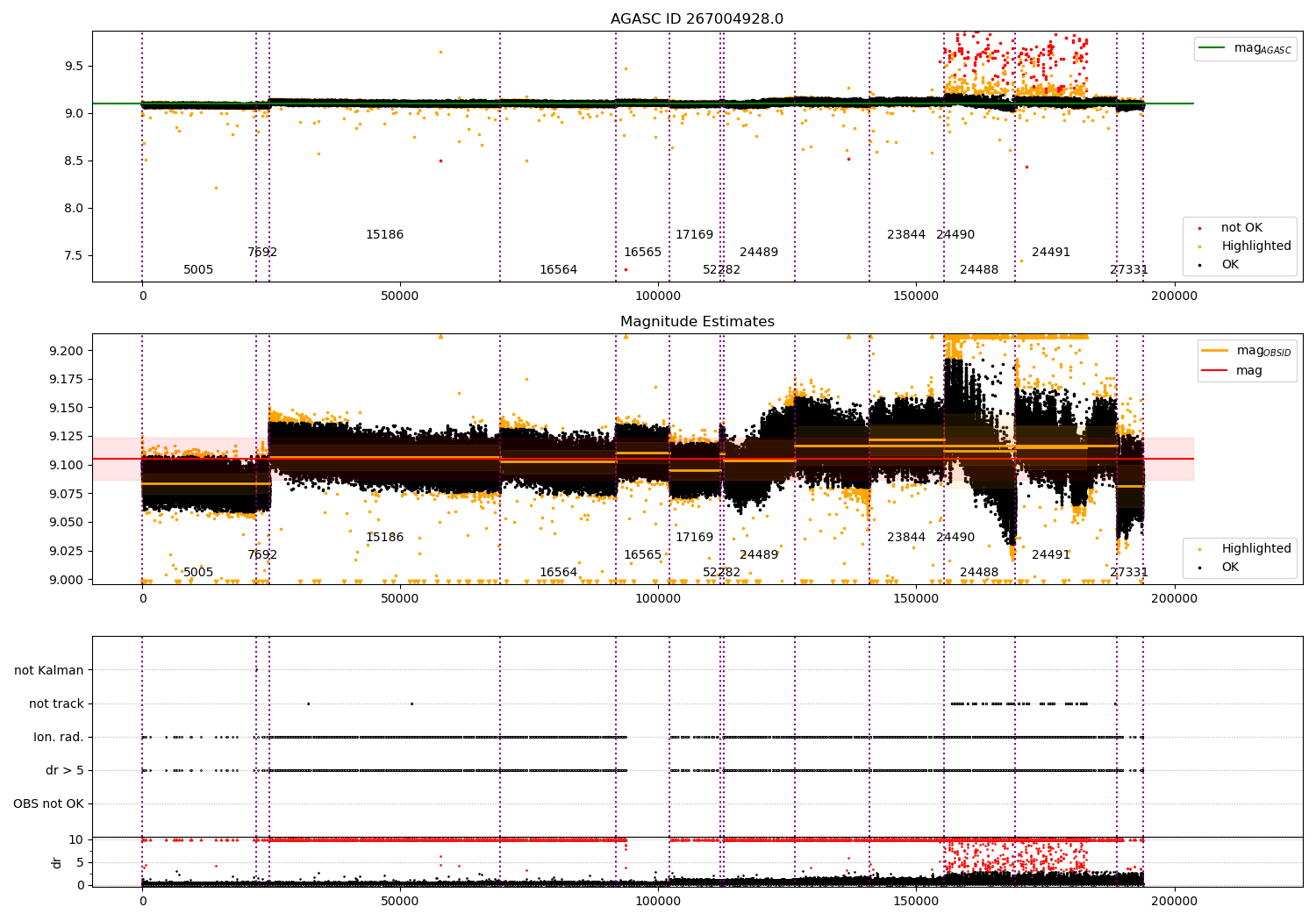
Task: Click the 'Magnitude Estimates' plot title
Action: point(697,322)
